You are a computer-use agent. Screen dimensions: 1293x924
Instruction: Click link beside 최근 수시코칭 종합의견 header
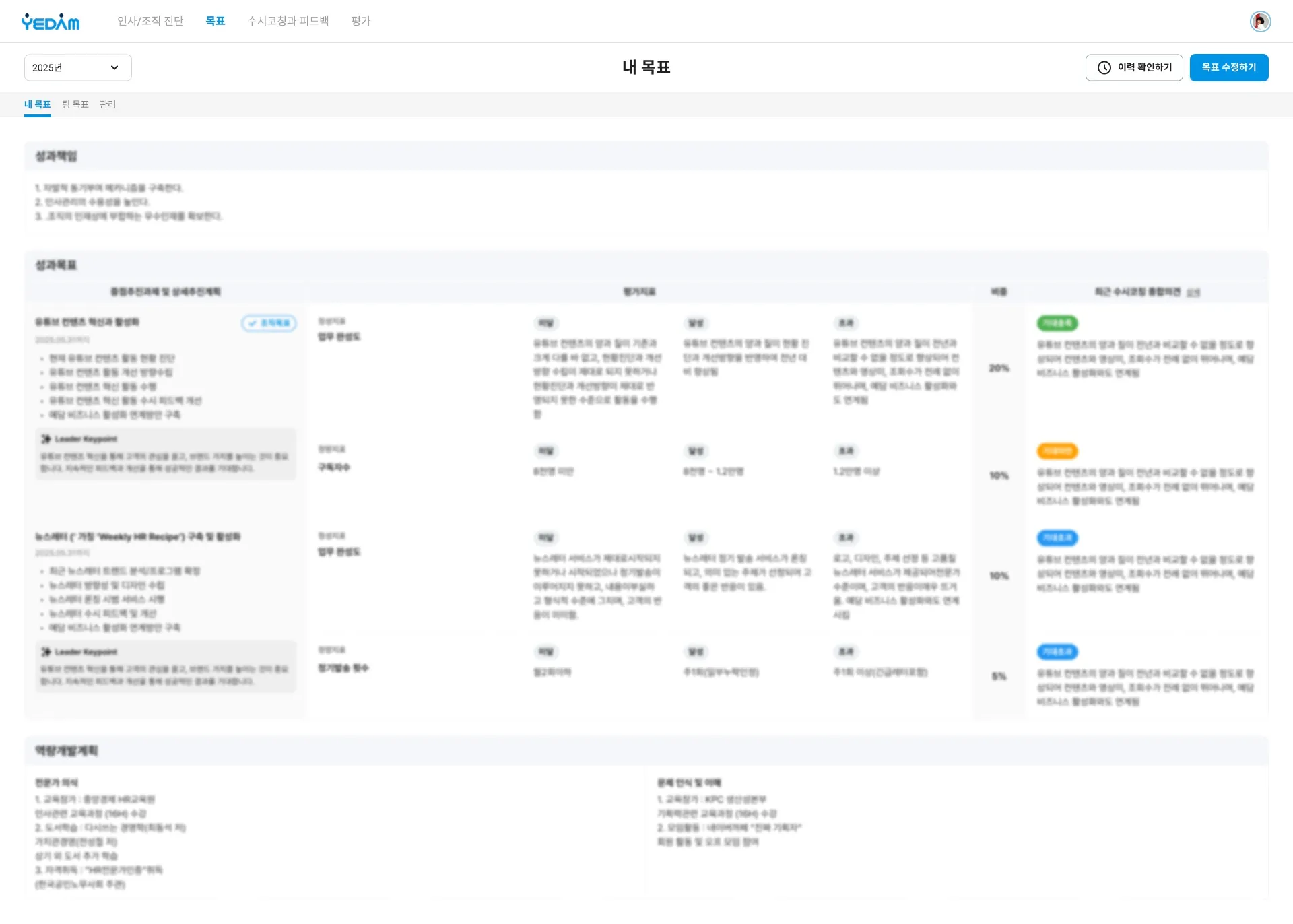1193,292
